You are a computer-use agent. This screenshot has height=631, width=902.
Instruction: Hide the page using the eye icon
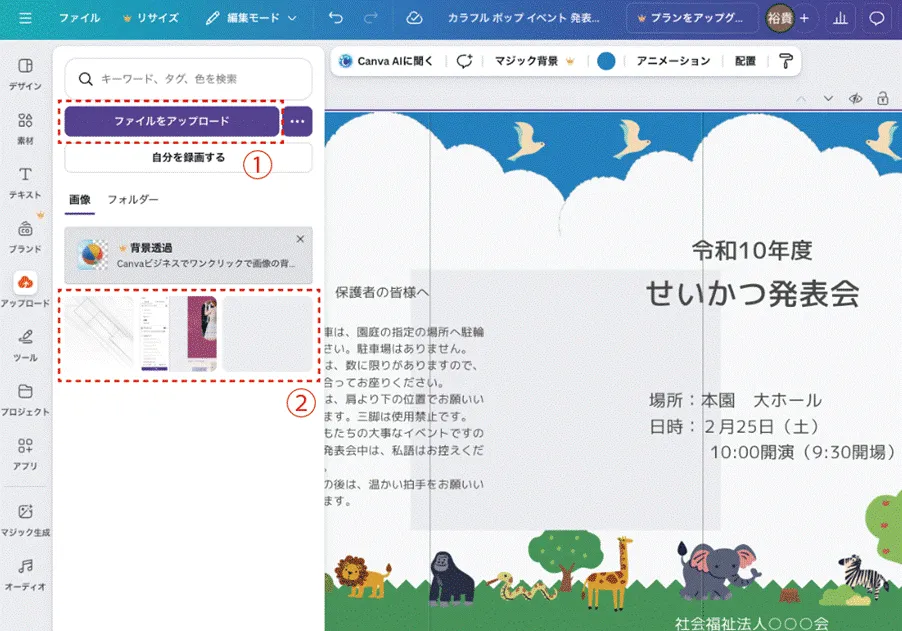[857, 98]
